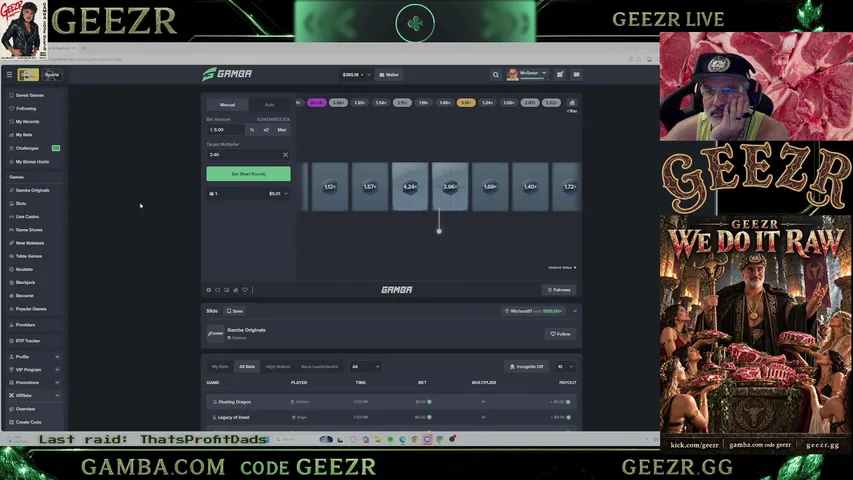Clear the target multiplier field
The image size is (853, 480).
coord(285,155)
